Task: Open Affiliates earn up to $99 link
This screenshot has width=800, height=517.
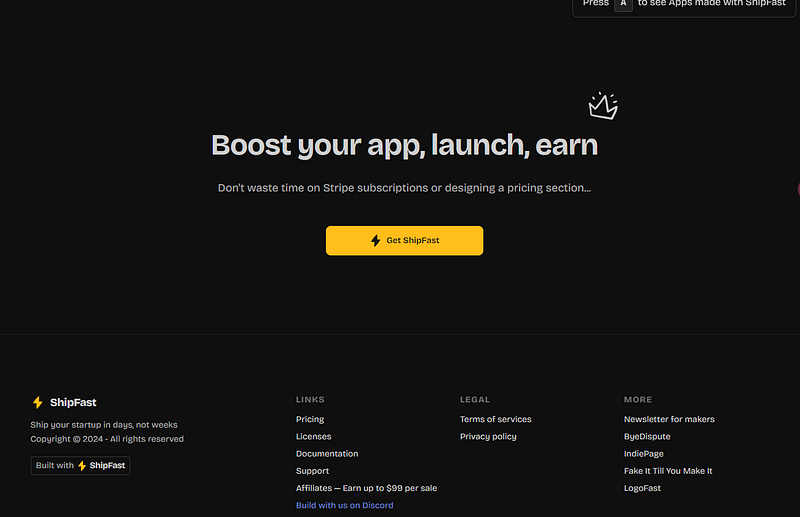Action: pos(366,488)
